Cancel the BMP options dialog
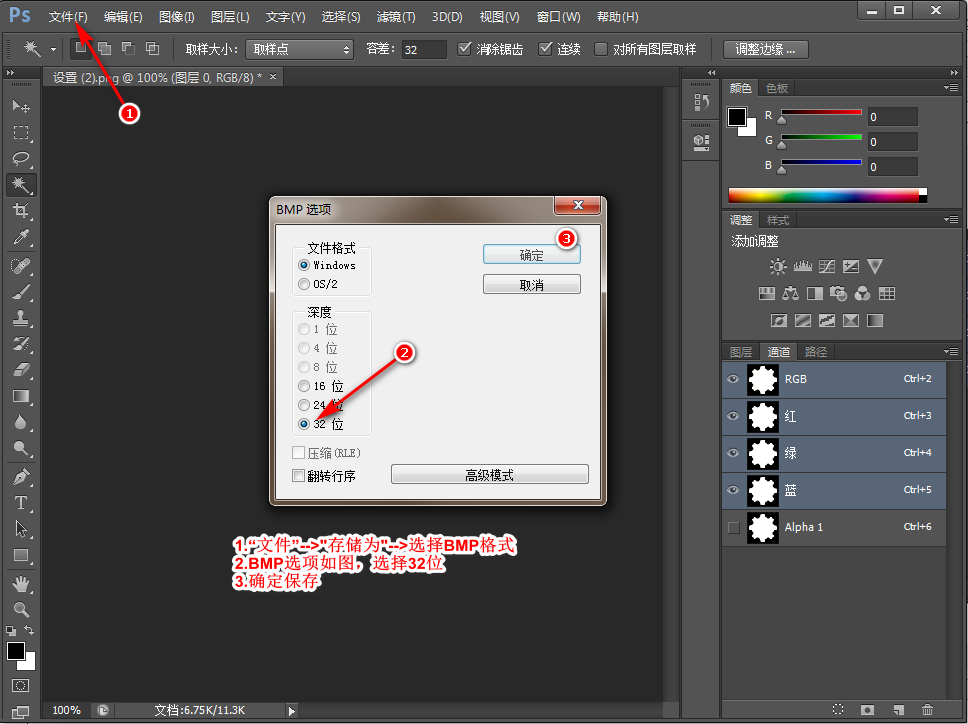The image size is (968, 724). (532, 285)
